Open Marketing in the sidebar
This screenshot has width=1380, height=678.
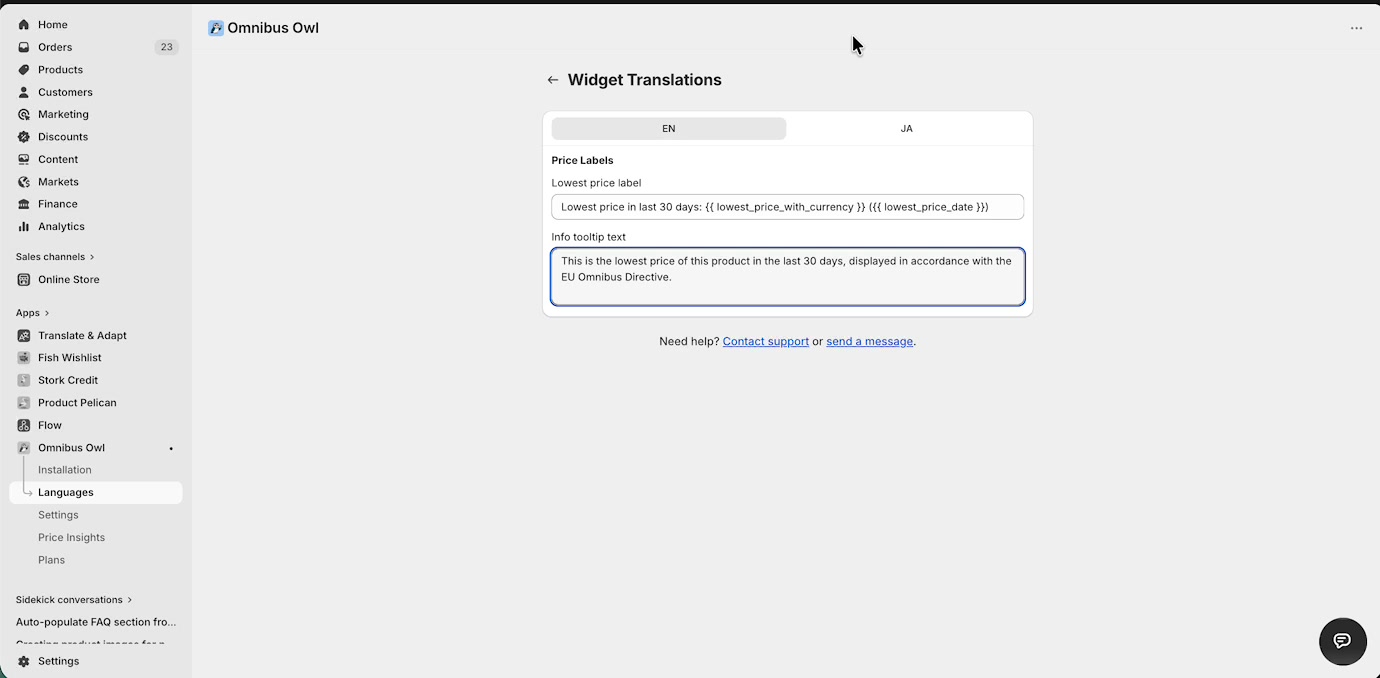coord(63,114)
